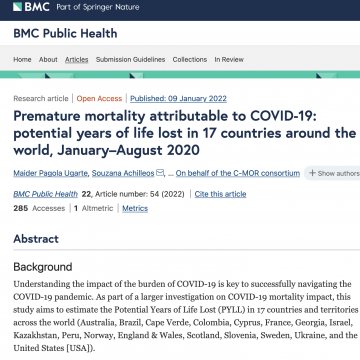Open author Souzana Achilleos' link
The width and height of the screenshot is (360, 360).
[123, 173]
